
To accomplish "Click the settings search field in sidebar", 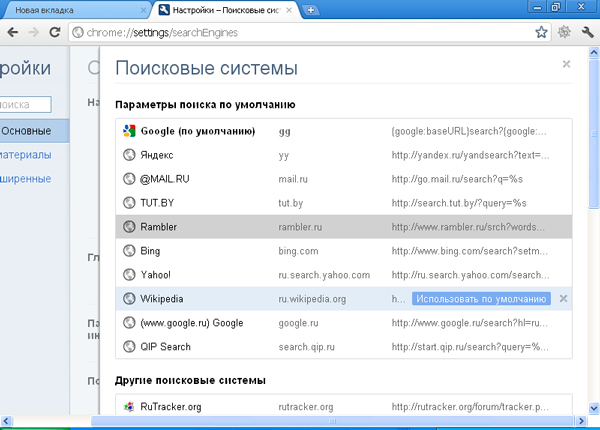I will click(x=25, y=104).
